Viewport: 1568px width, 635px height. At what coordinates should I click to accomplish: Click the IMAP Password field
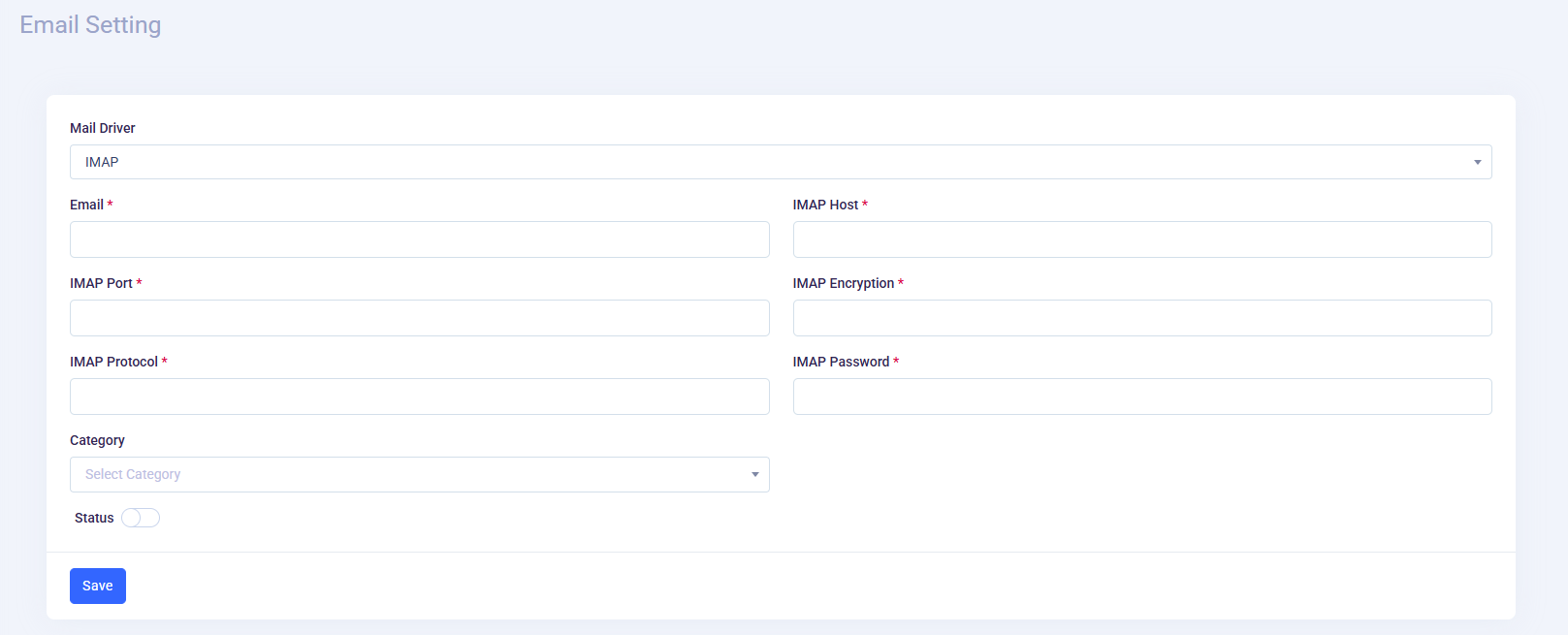click(1141, 397)
